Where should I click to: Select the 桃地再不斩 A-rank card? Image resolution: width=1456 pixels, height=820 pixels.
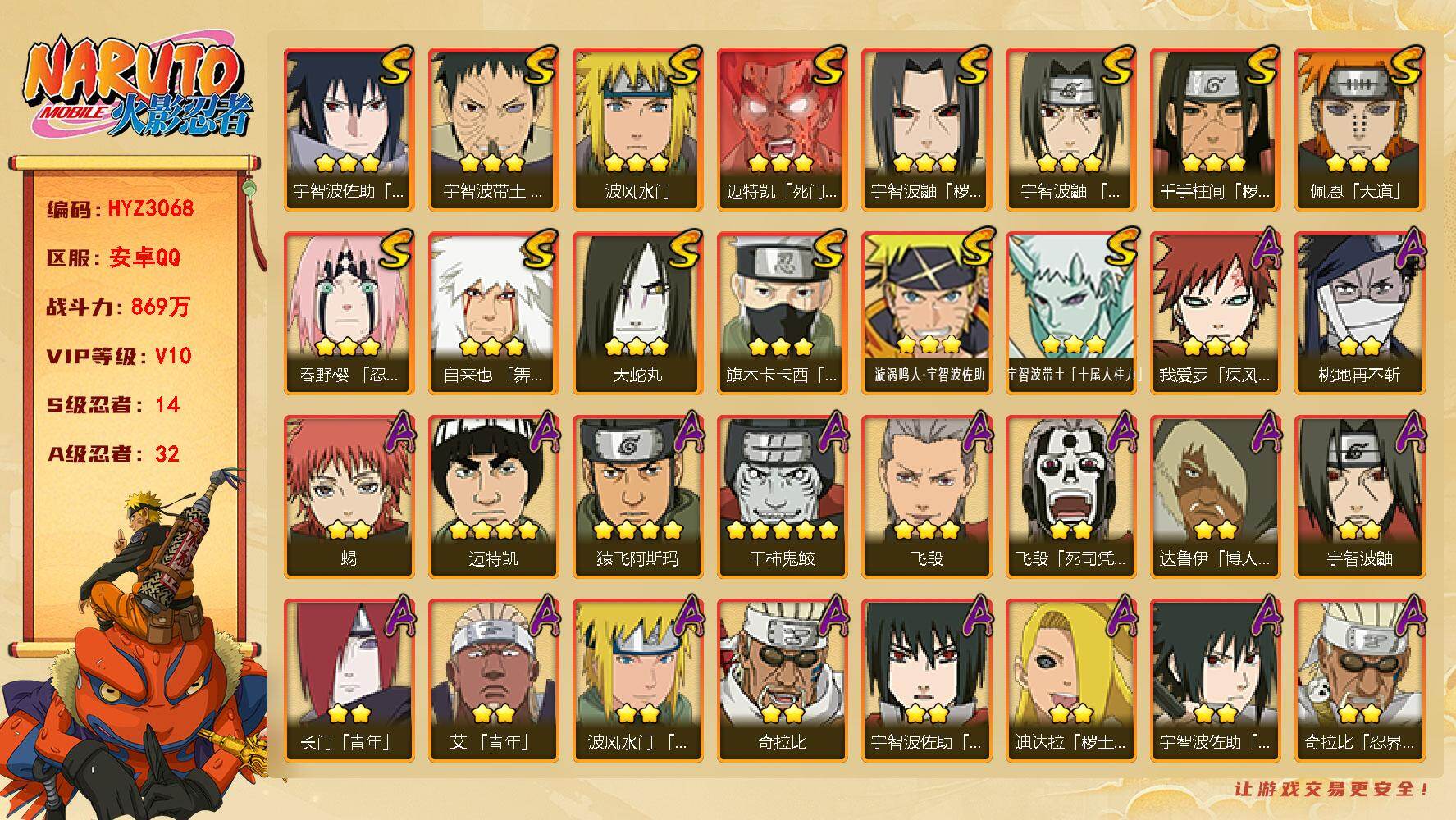[1359, 312]
